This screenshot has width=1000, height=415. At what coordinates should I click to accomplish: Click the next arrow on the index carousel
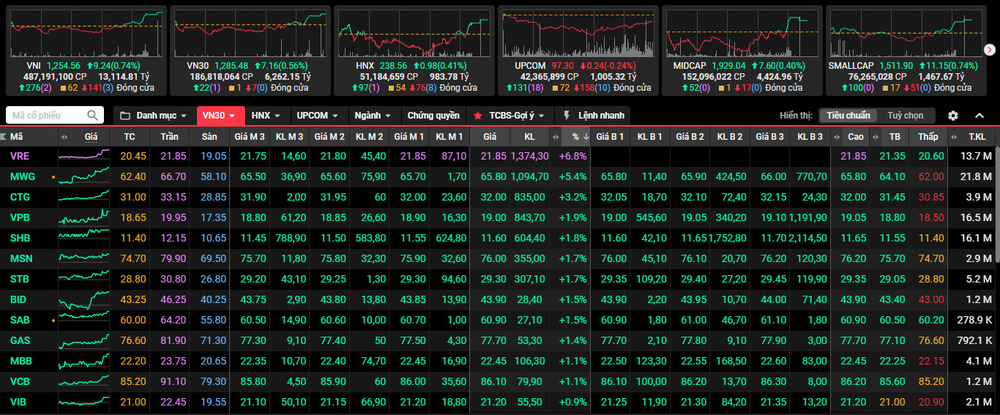[x=989, y=48]
